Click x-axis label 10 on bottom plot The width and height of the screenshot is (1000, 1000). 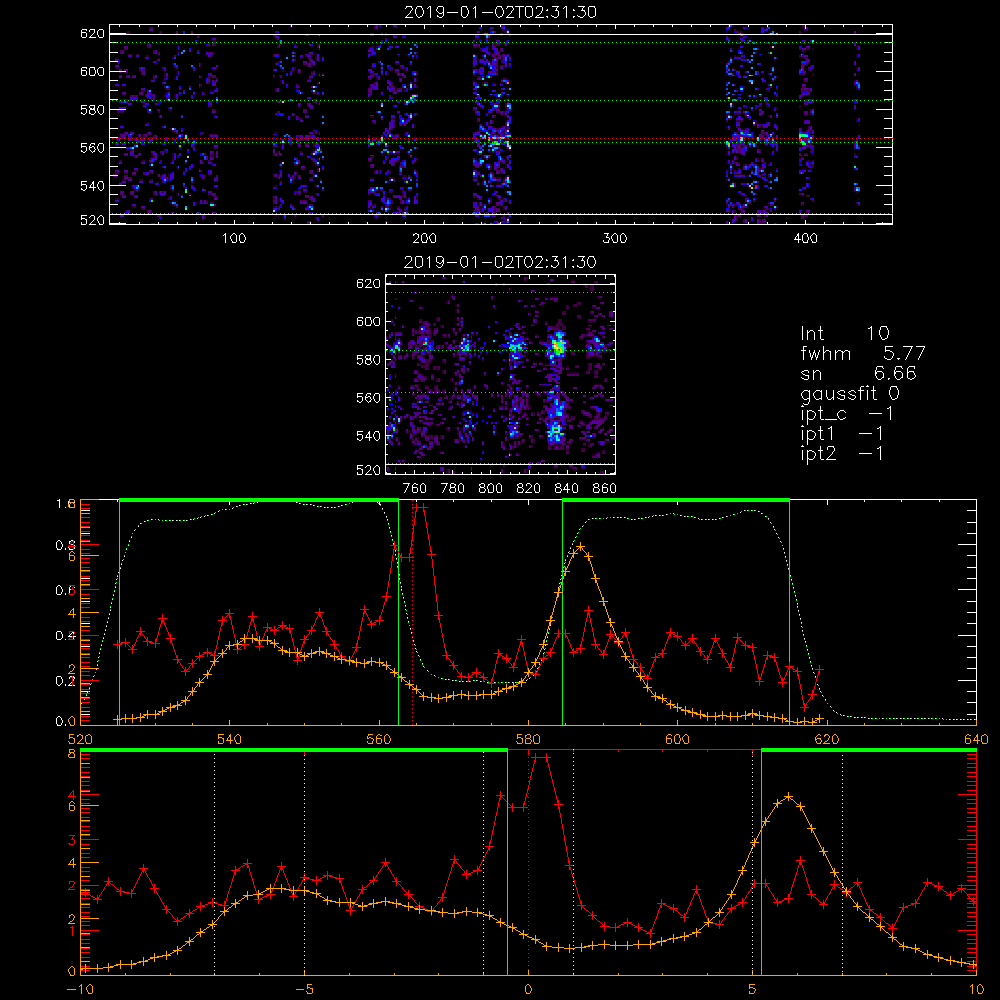[x=976, y=989]
